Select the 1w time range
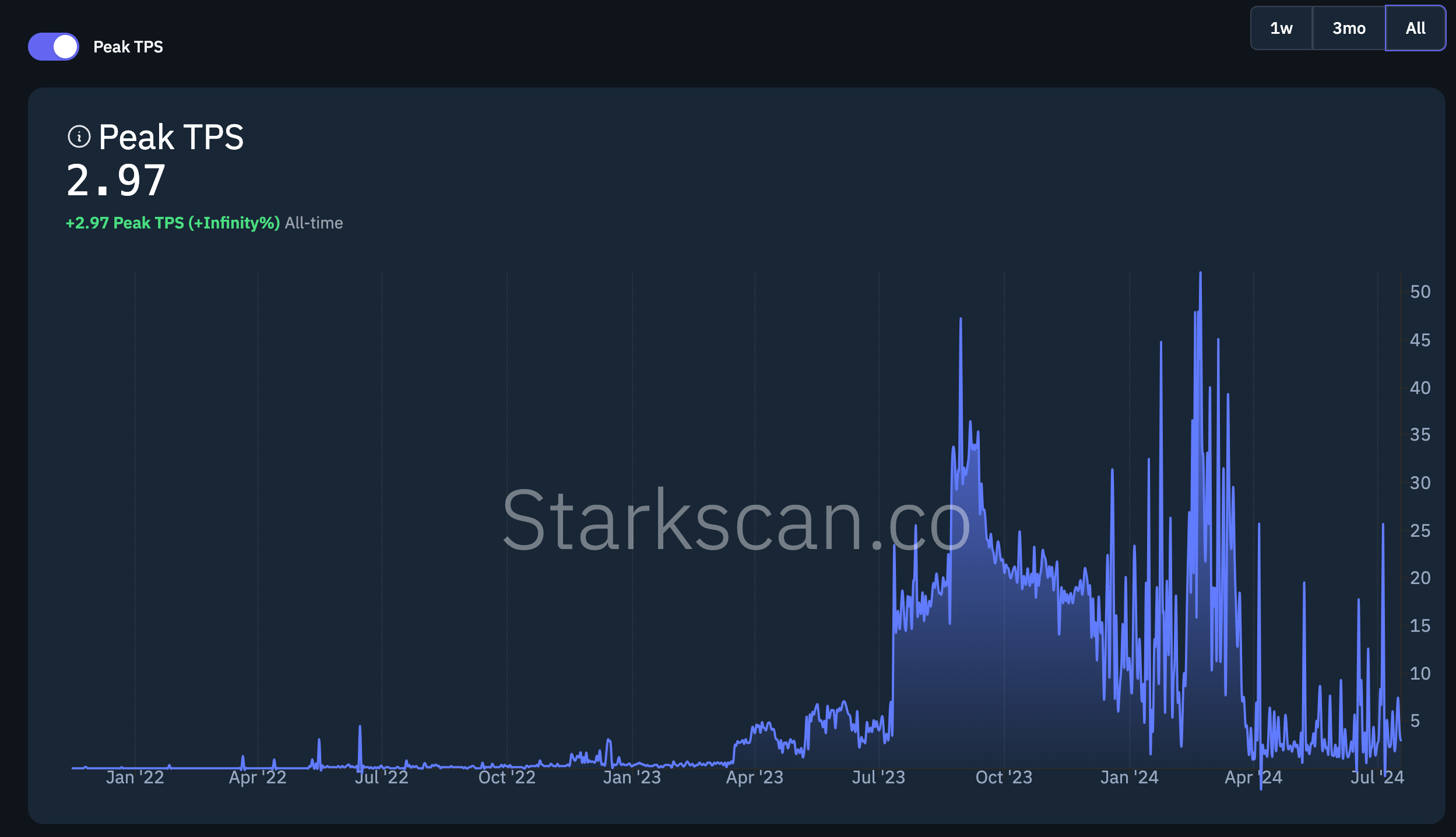Screen dimensions: 1456x837 [1281, 28]
